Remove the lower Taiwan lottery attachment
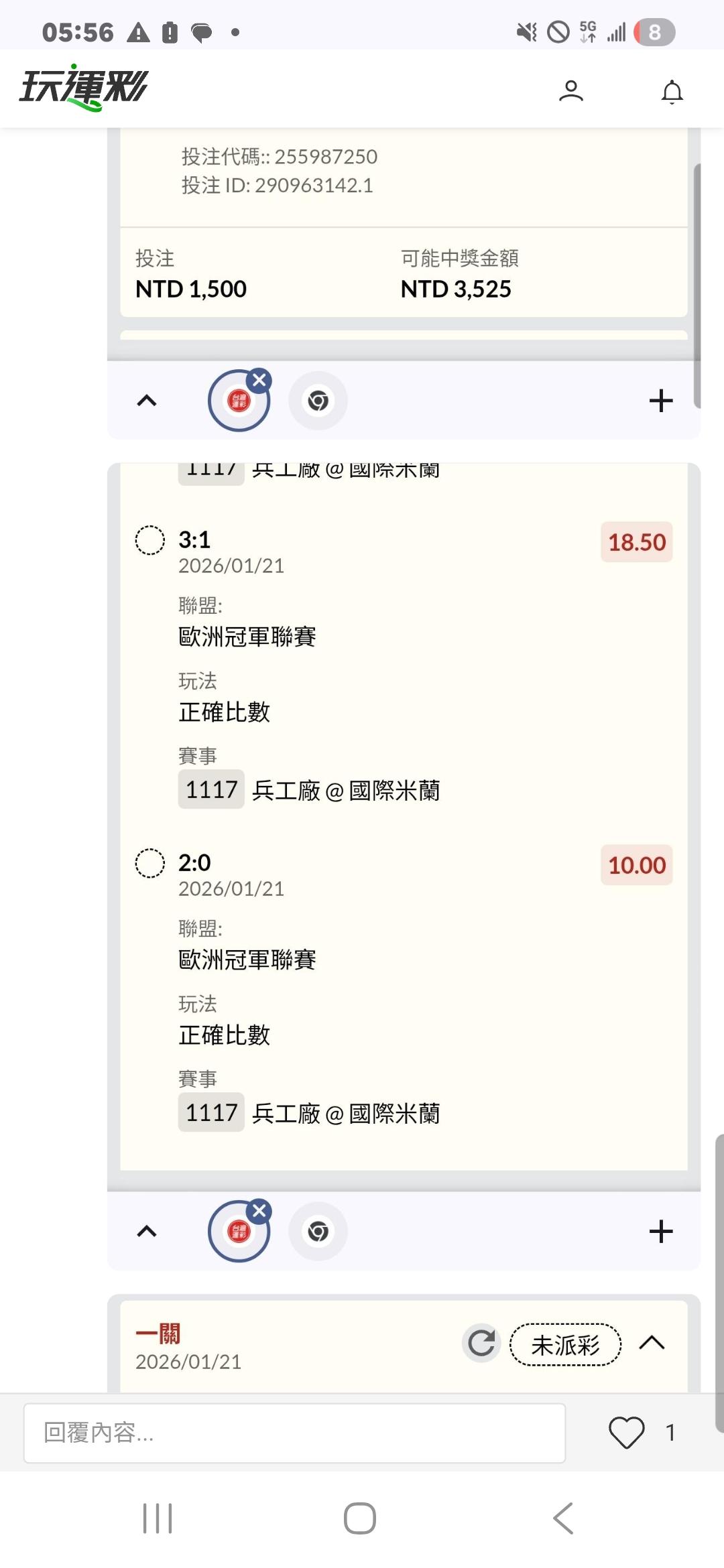This screenshot has height=1568, width=724. pyautogui.click(x=259, y=1211)
